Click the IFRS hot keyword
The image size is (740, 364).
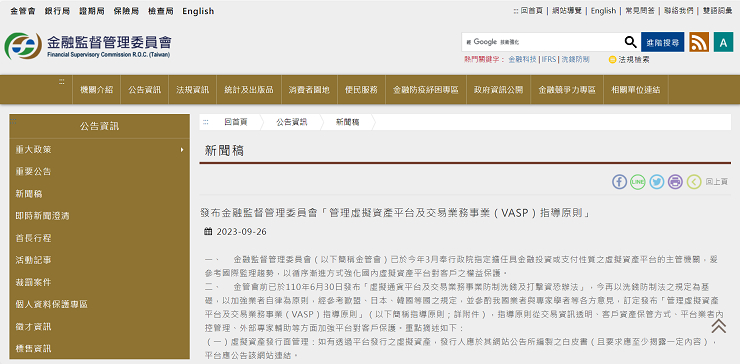[x=549, y=59]
